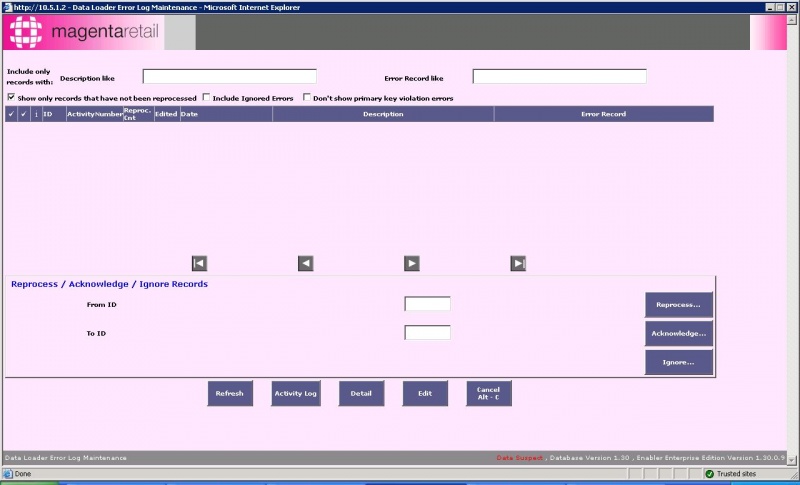Go to the previous page of records

[x=305, y=263]
